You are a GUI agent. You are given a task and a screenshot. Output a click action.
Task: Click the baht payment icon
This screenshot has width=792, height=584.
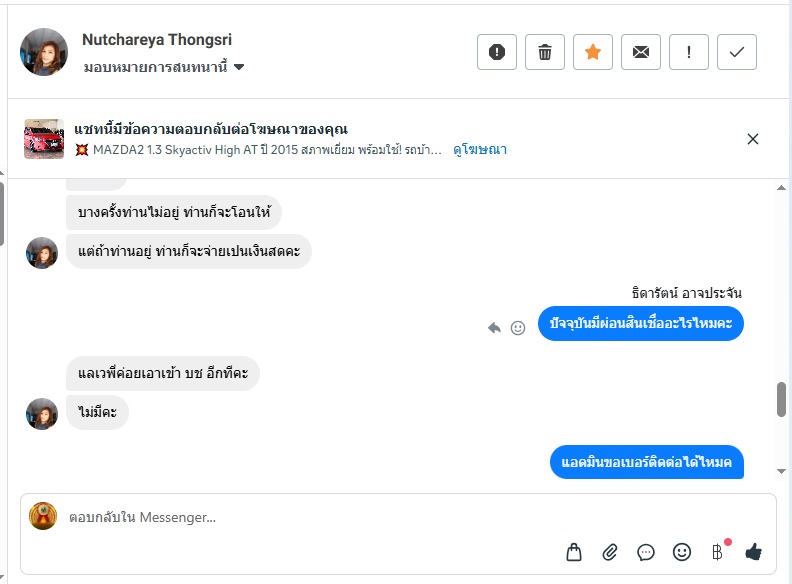(x=717, y=551)
